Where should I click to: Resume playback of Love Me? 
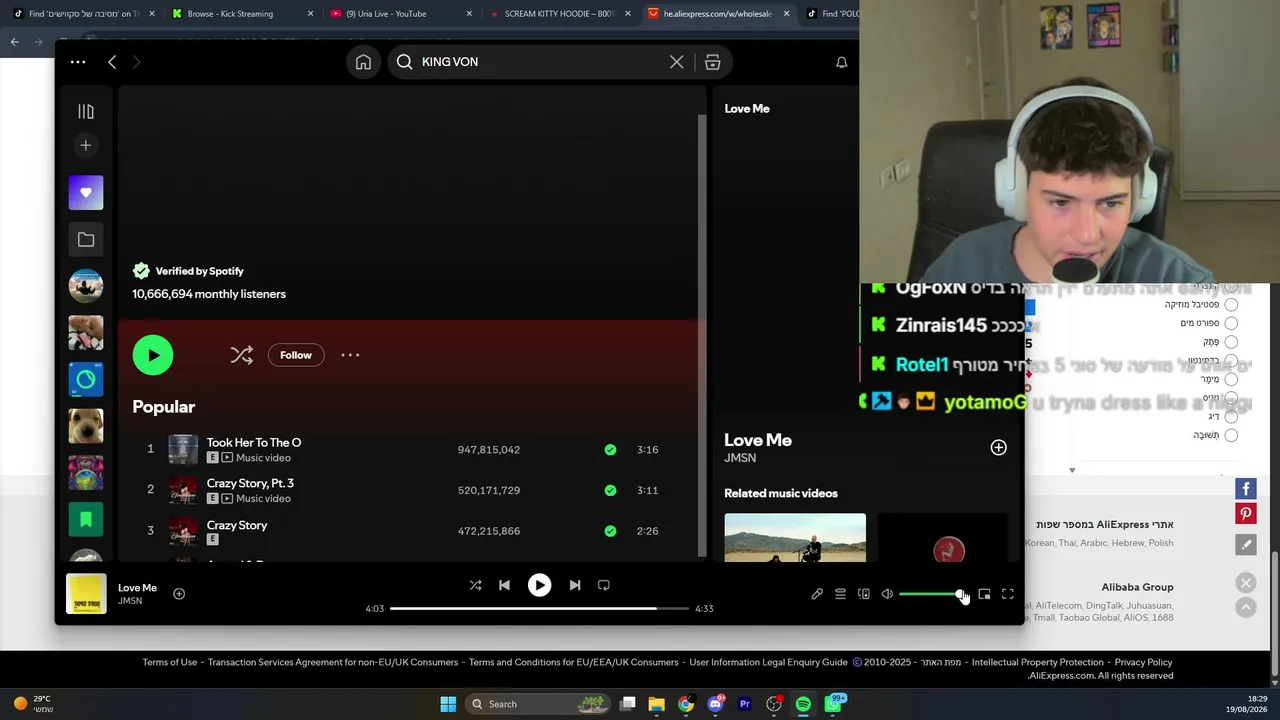coord(539,585)
